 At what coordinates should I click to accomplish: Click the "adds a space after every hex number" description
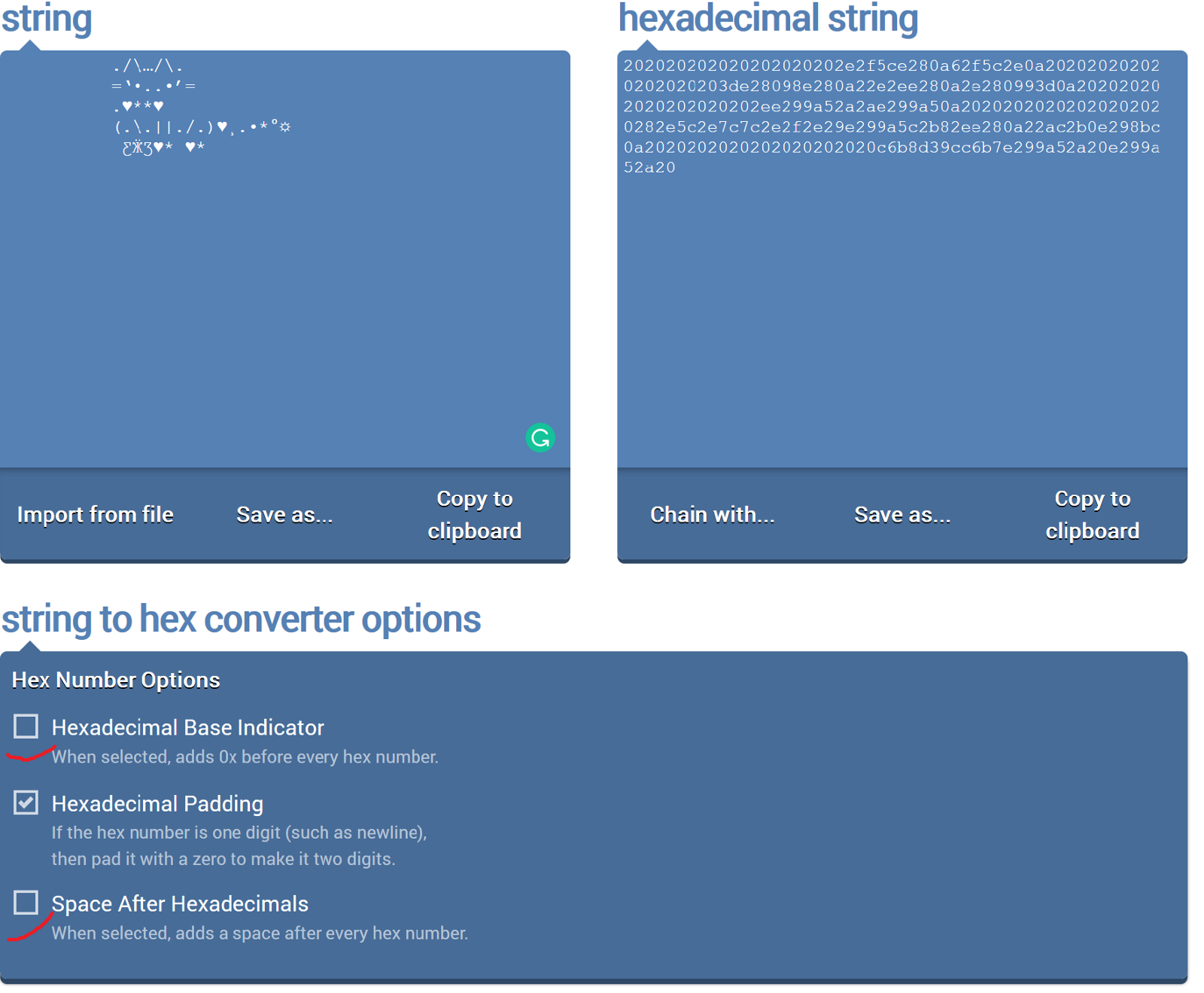pyautogui.click(x=260, y=934)
